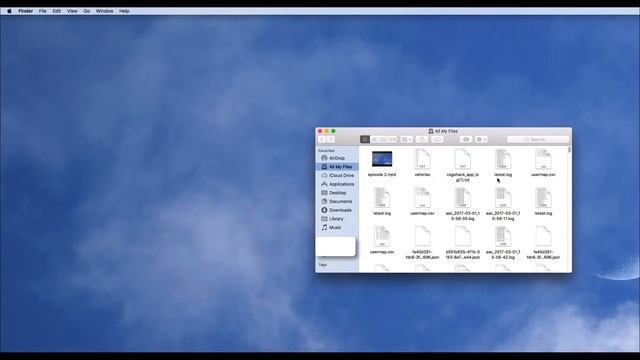Select the aac_2017-03-01 15-58-42.log file

[x=503, y=243]
